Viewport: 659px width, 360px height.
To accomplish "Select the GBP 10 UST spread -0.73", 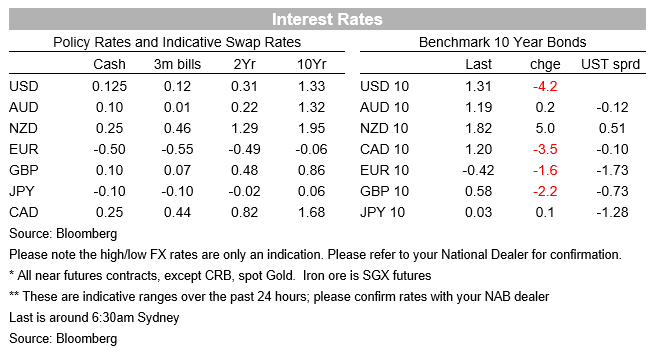I will click(x=612, y=191).
